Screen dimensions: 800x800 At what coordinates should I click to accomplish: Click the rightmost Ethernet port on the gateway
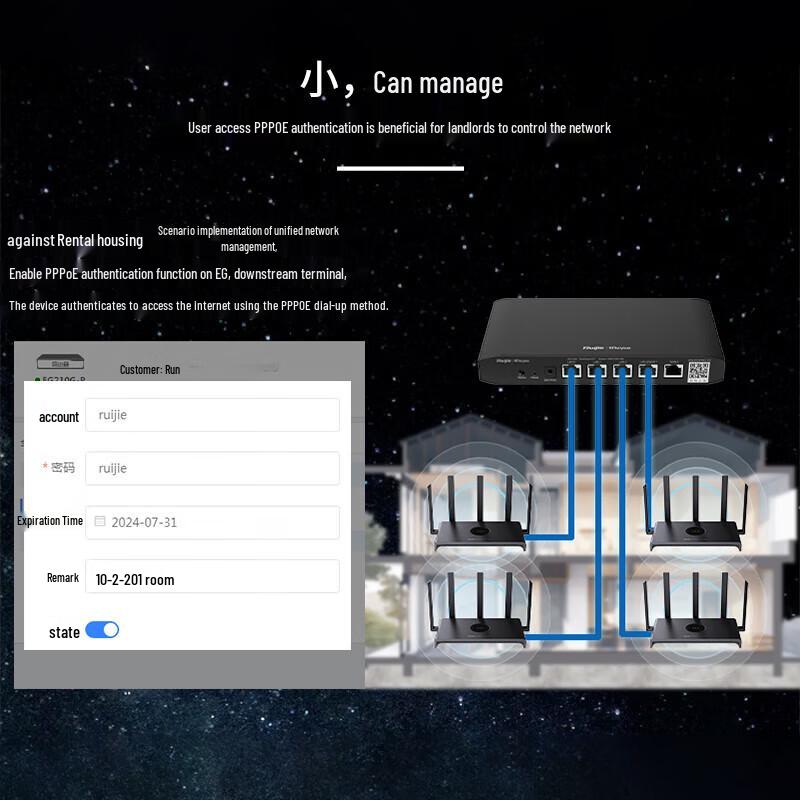click(675, 370)
